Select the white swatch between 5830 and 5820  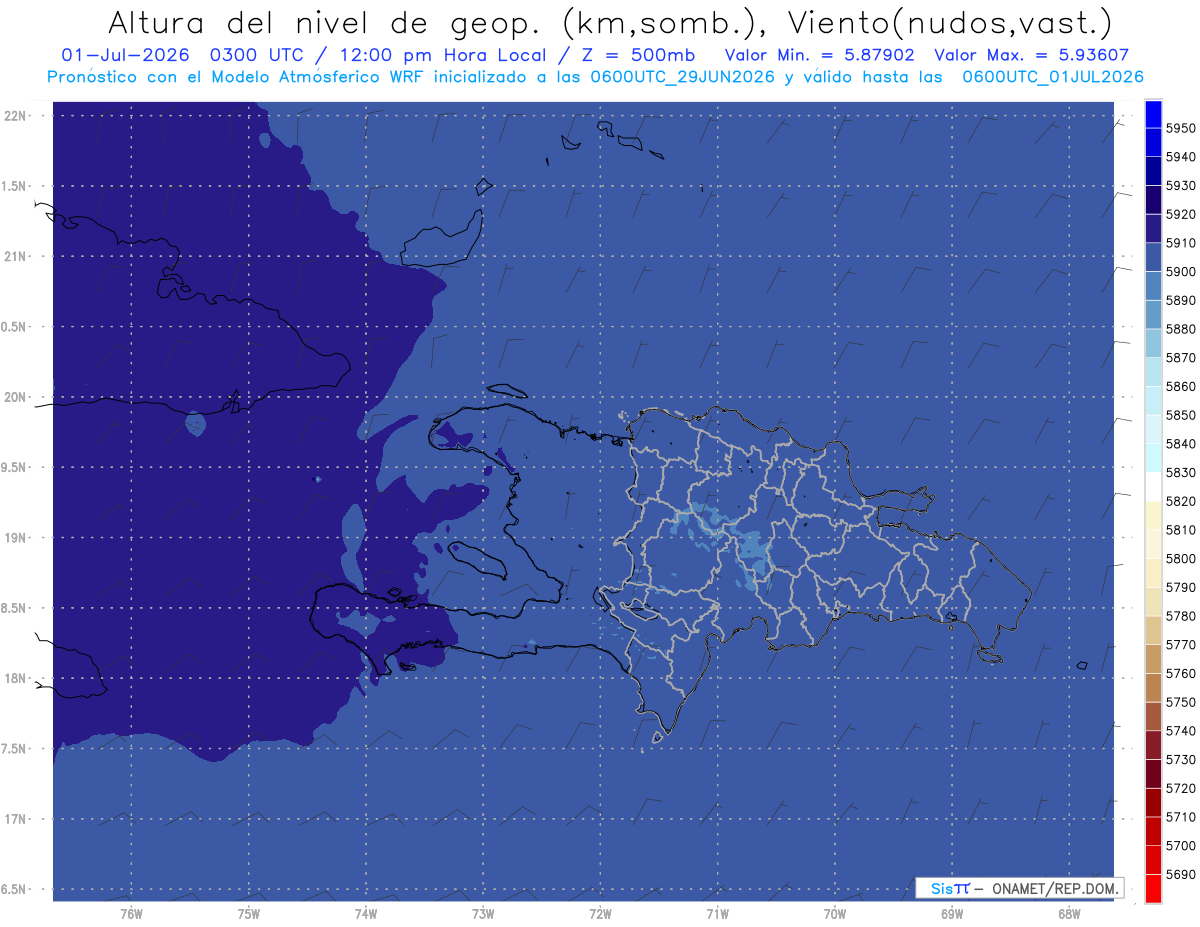(1153, 487)
